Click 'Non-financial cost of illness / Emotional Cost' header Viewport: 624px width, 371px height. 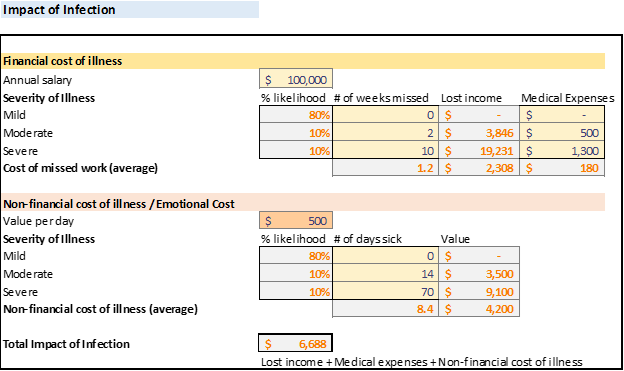[303, 203]
